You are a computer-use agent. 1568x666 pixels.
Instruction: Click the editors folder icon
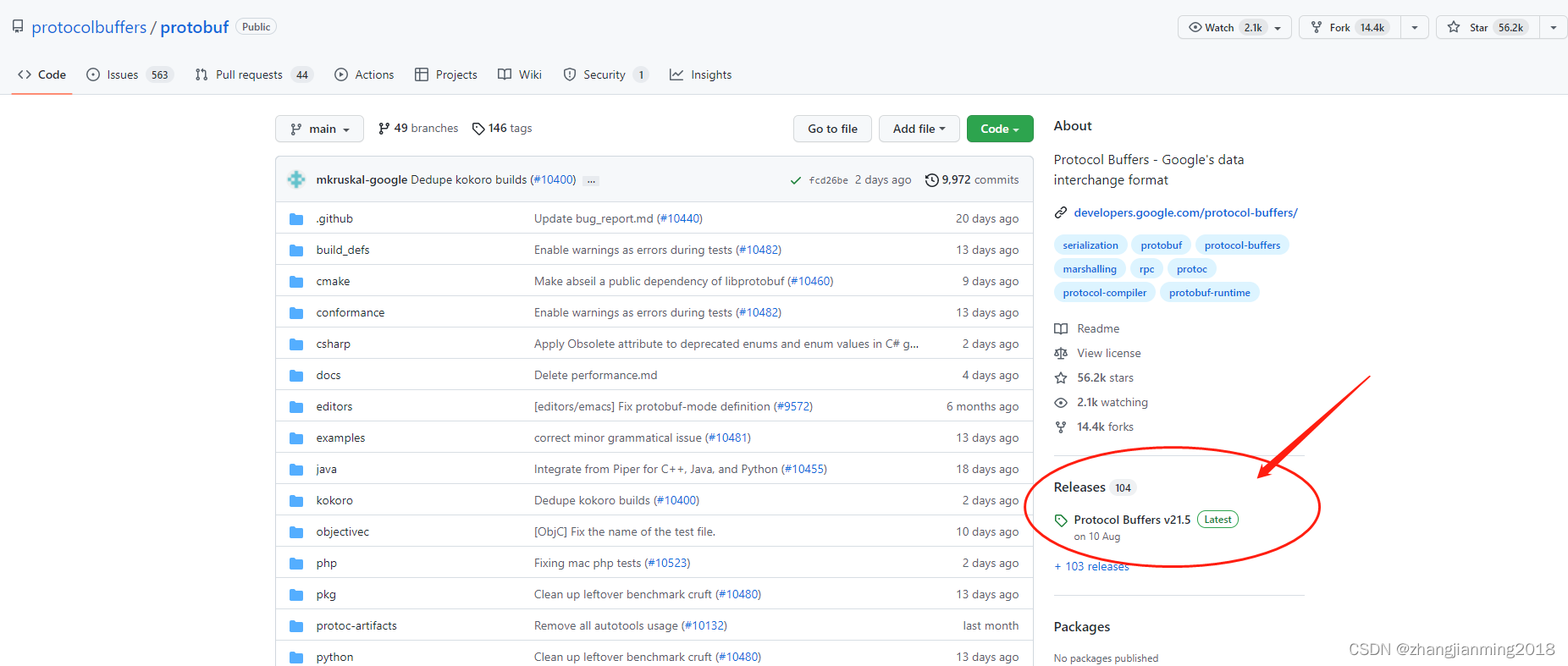coord(296,407)
